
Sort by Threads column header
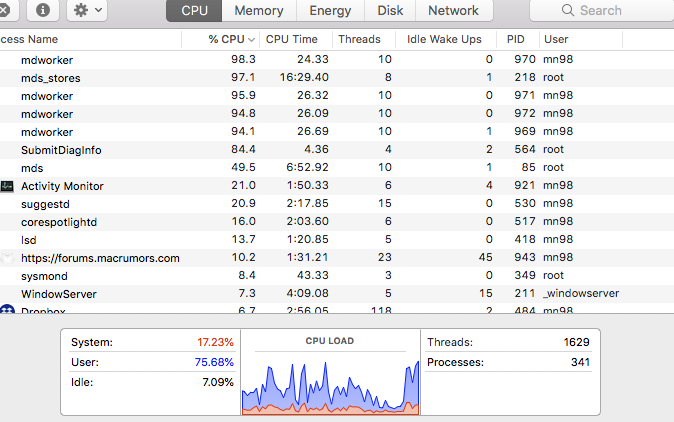364,40
